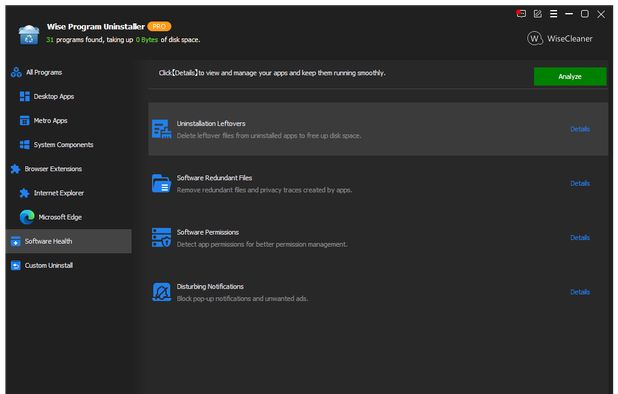Click the Wise Program Uninstaller logo icon
The image size is (618, 394).
(x=28, y=34)
